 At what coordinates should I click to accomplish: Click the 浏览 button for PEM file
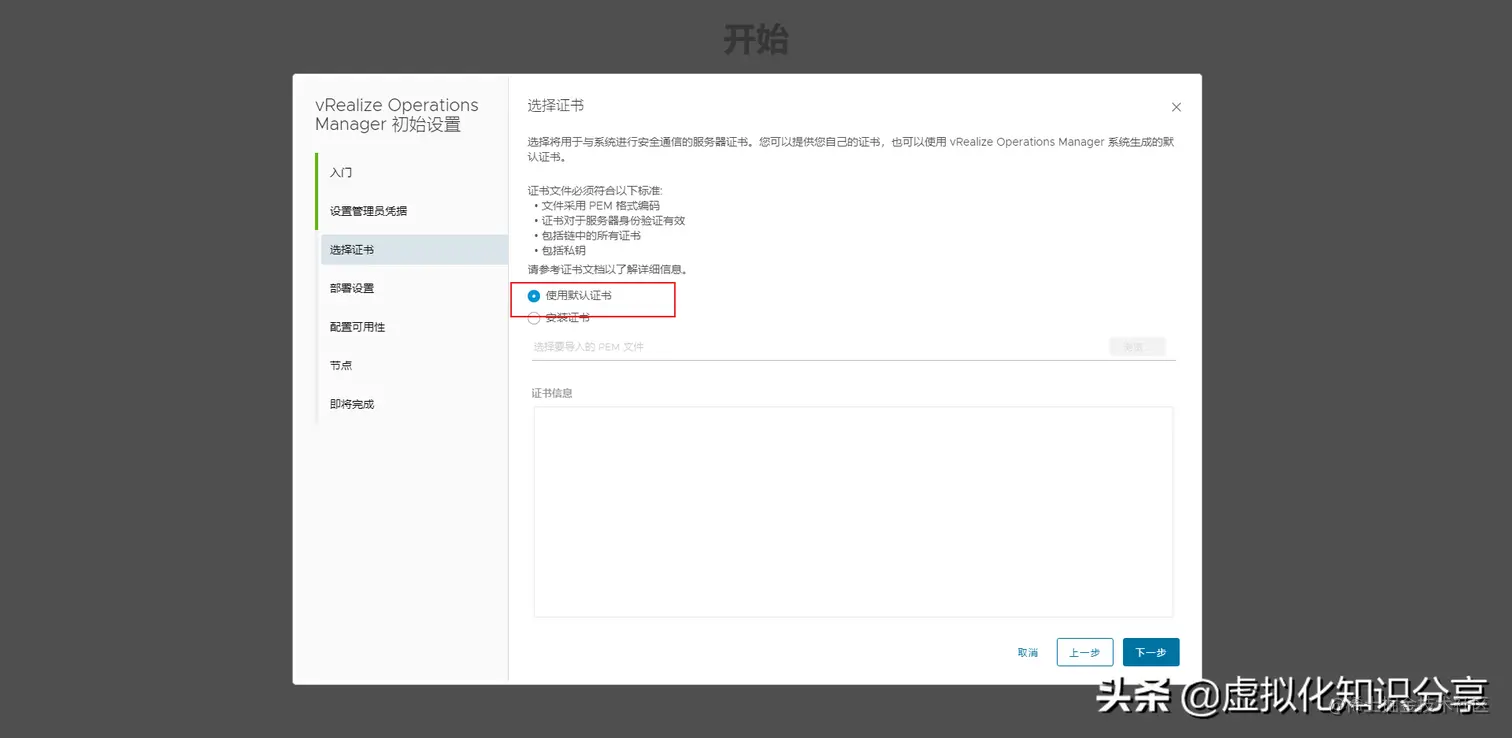1136,345
